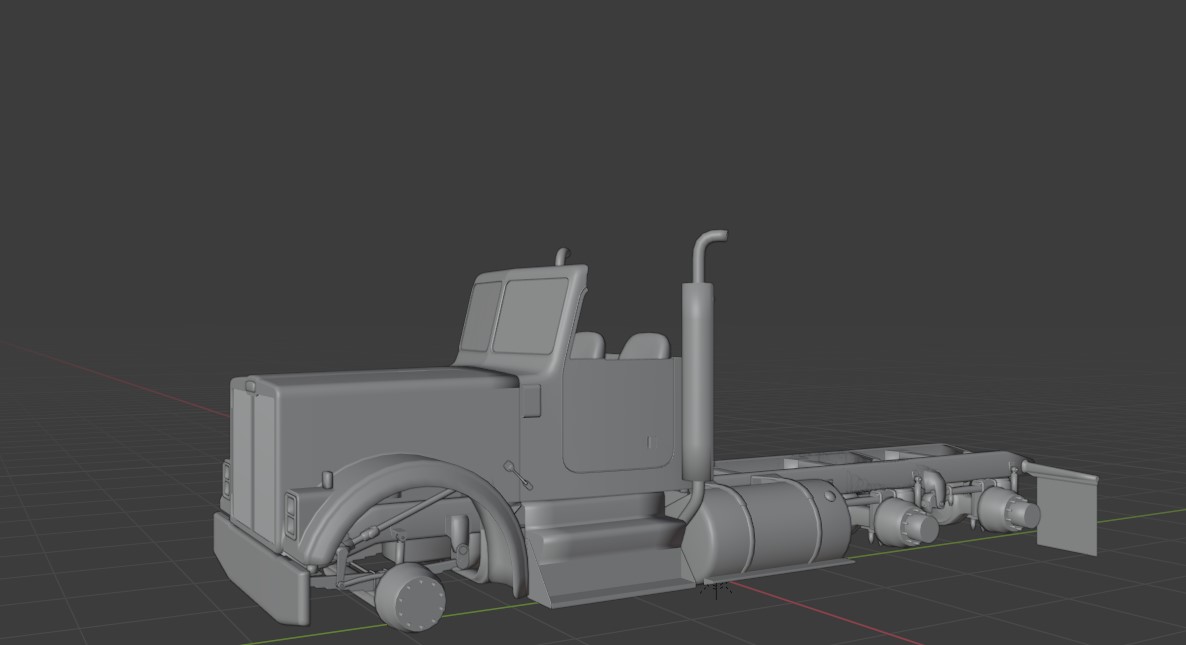Click the front bumper of the truck
1186x645 pixels.
coord(261,569)
